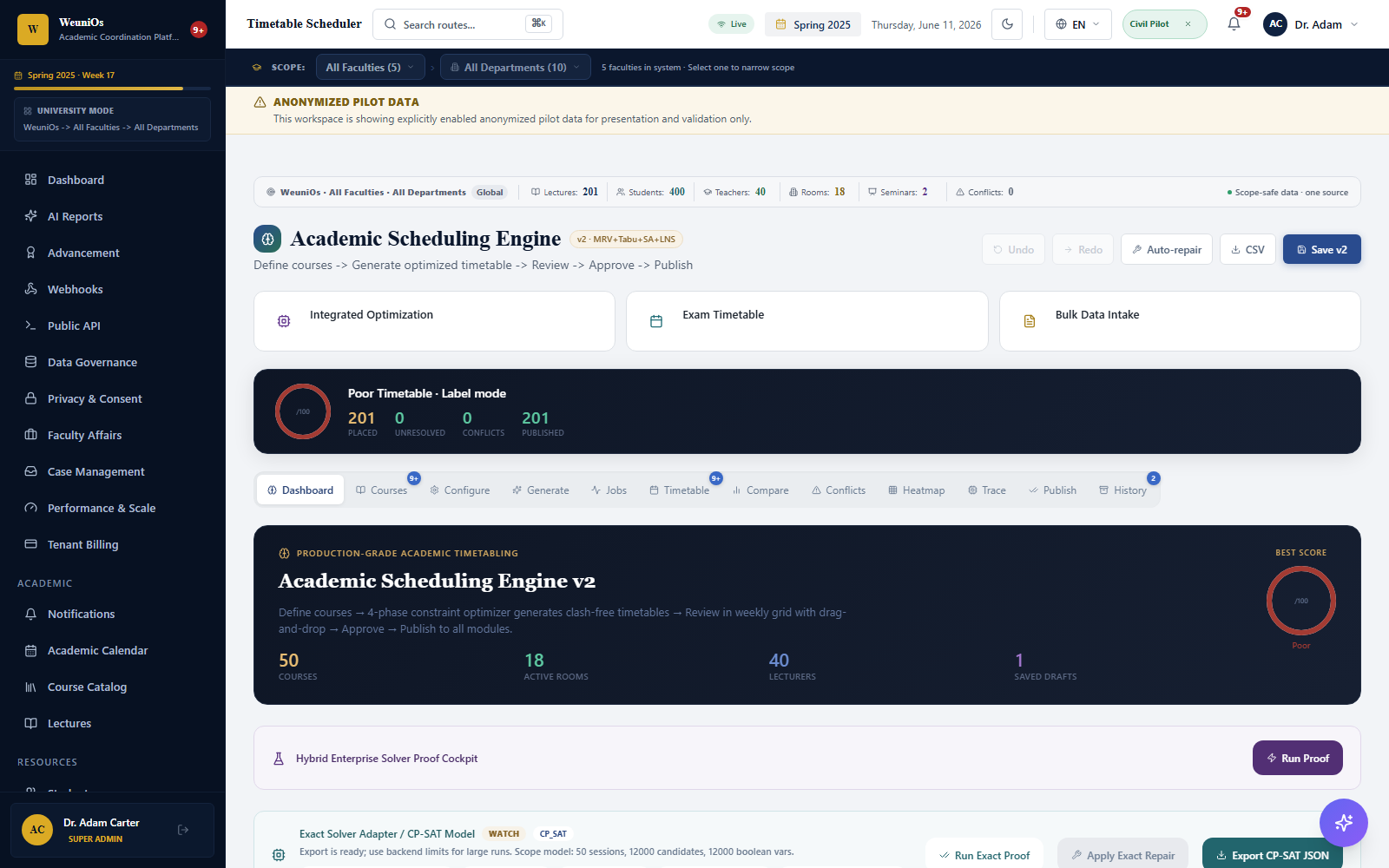Open Case Management in sidebar
The height and width of the screenshot is (868, 1389).
113,471
